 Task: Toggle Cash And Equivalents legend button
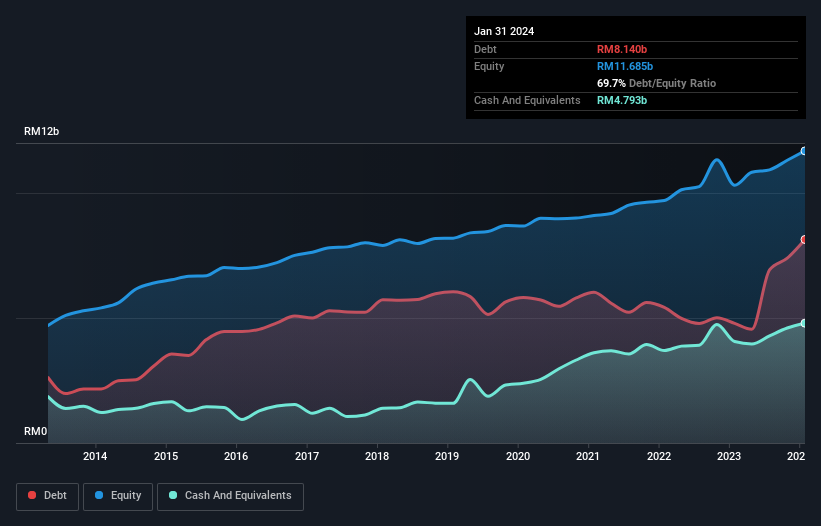pos(230,496)
